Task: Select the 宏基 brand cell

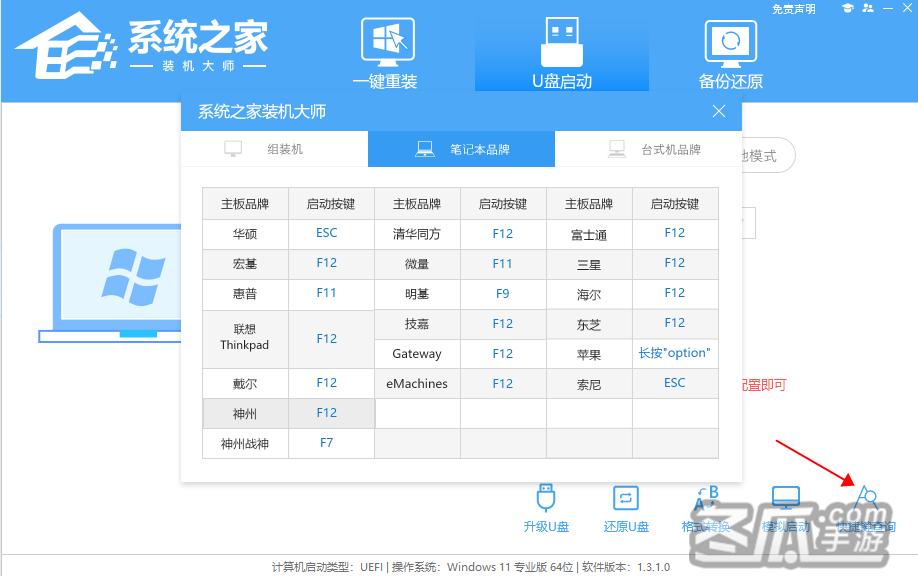Action: pyautogui.click(x=245, y=264)
